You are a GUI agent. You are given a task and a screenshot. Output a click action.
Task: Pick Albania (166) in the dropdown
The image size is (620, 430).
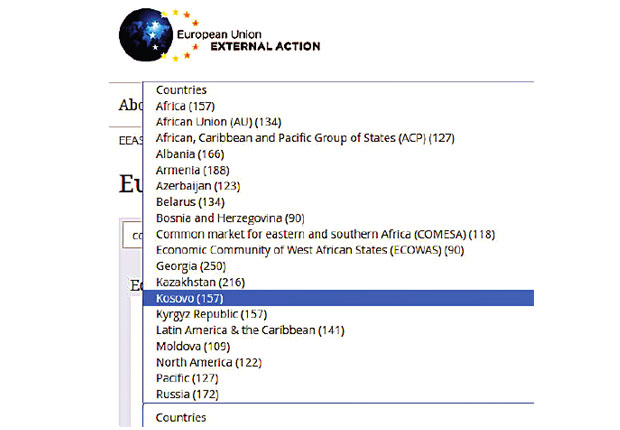click(x=190, y=154)
